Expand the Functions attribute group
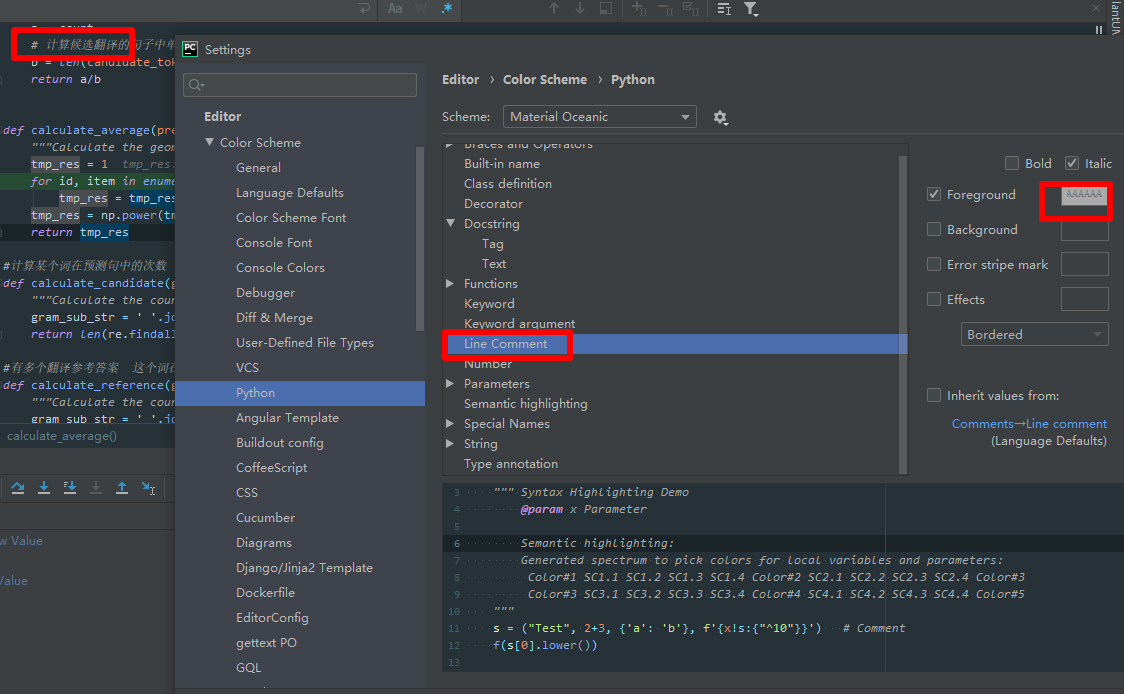 click(x=450, y=283)
